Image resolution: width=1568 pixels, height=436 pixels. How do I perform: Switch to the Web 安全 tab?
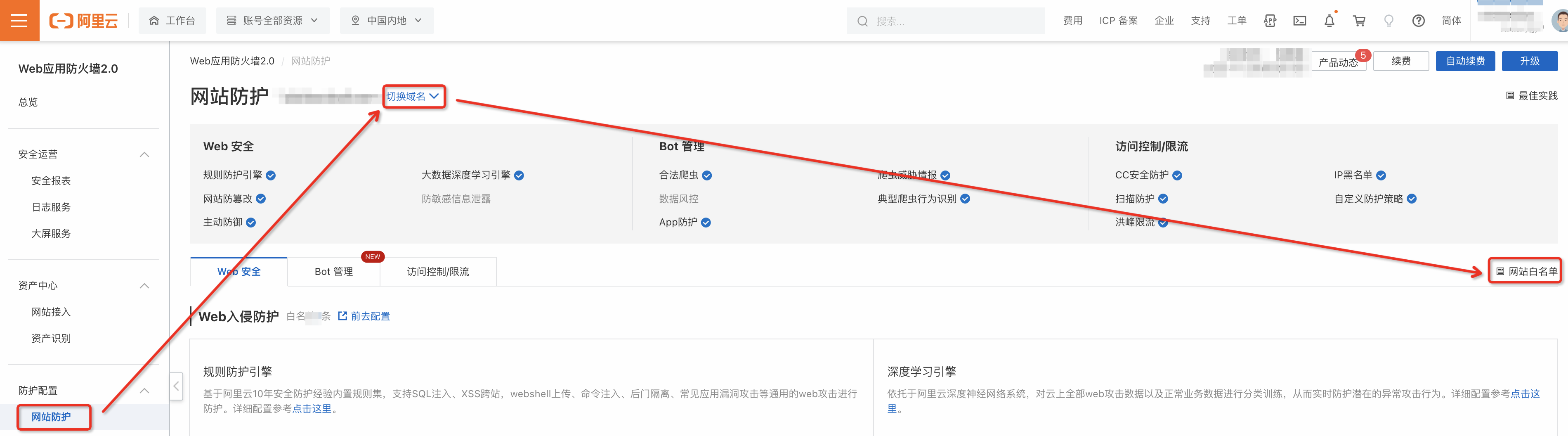click(239, 272)
